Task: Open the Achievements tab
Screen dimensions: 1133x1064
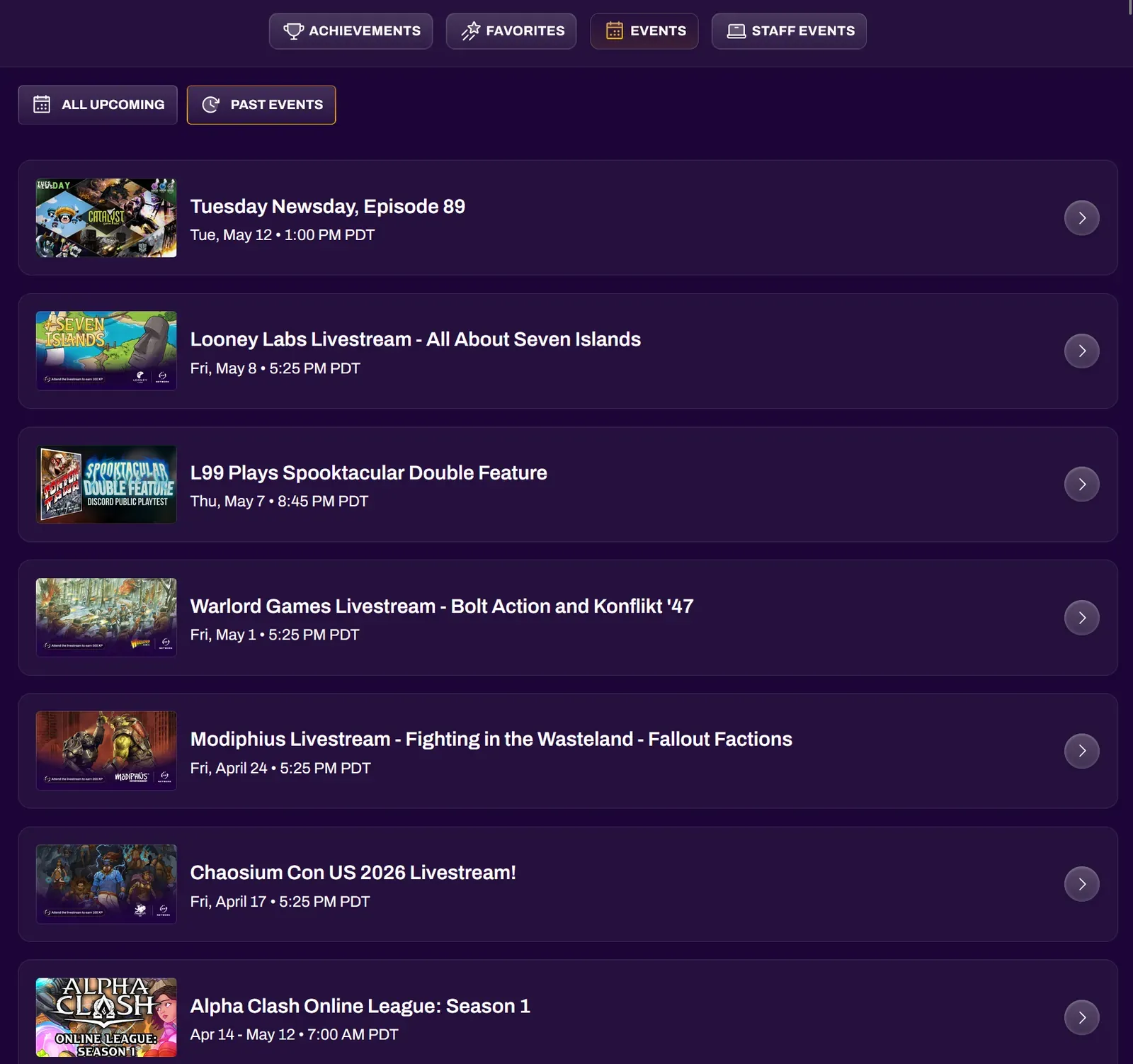Action: pyautogui.click(x=351, y=31)
